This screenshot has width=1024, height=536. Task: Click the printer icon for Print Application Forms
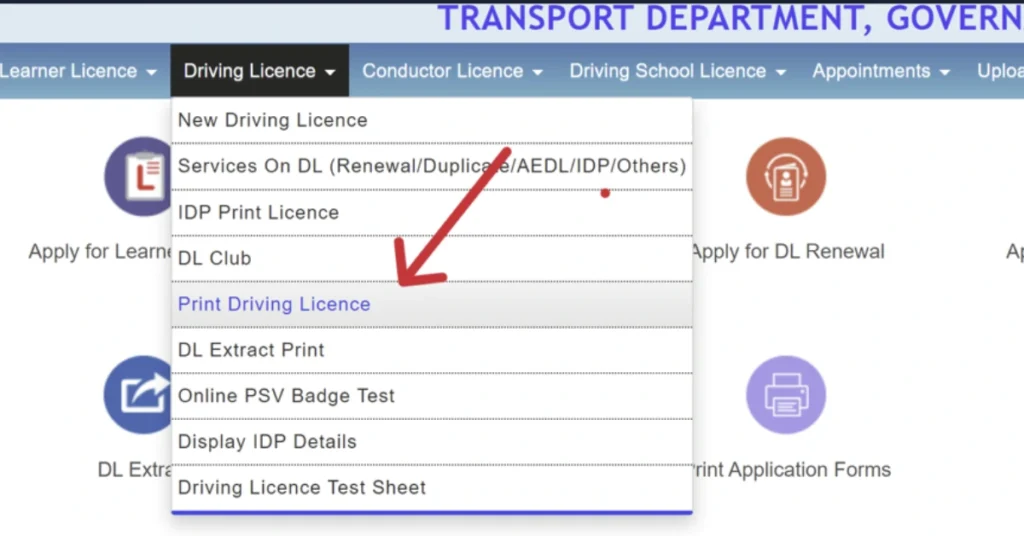785,395
